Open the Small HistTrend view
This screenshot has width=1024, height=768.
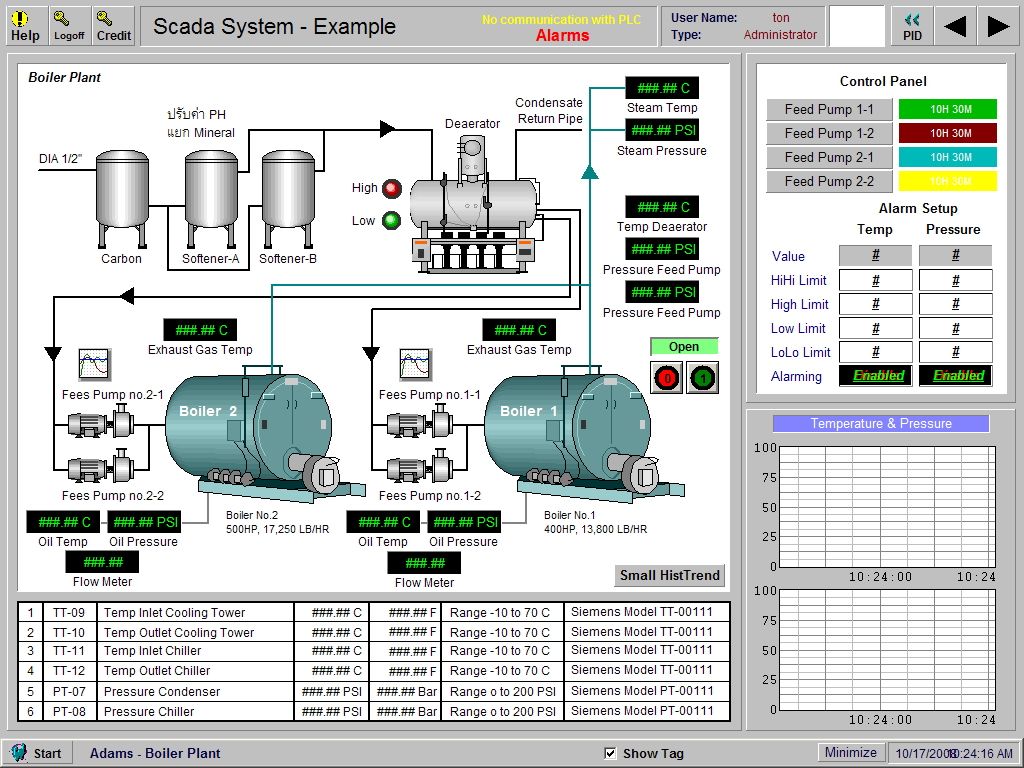coord(668,575)
